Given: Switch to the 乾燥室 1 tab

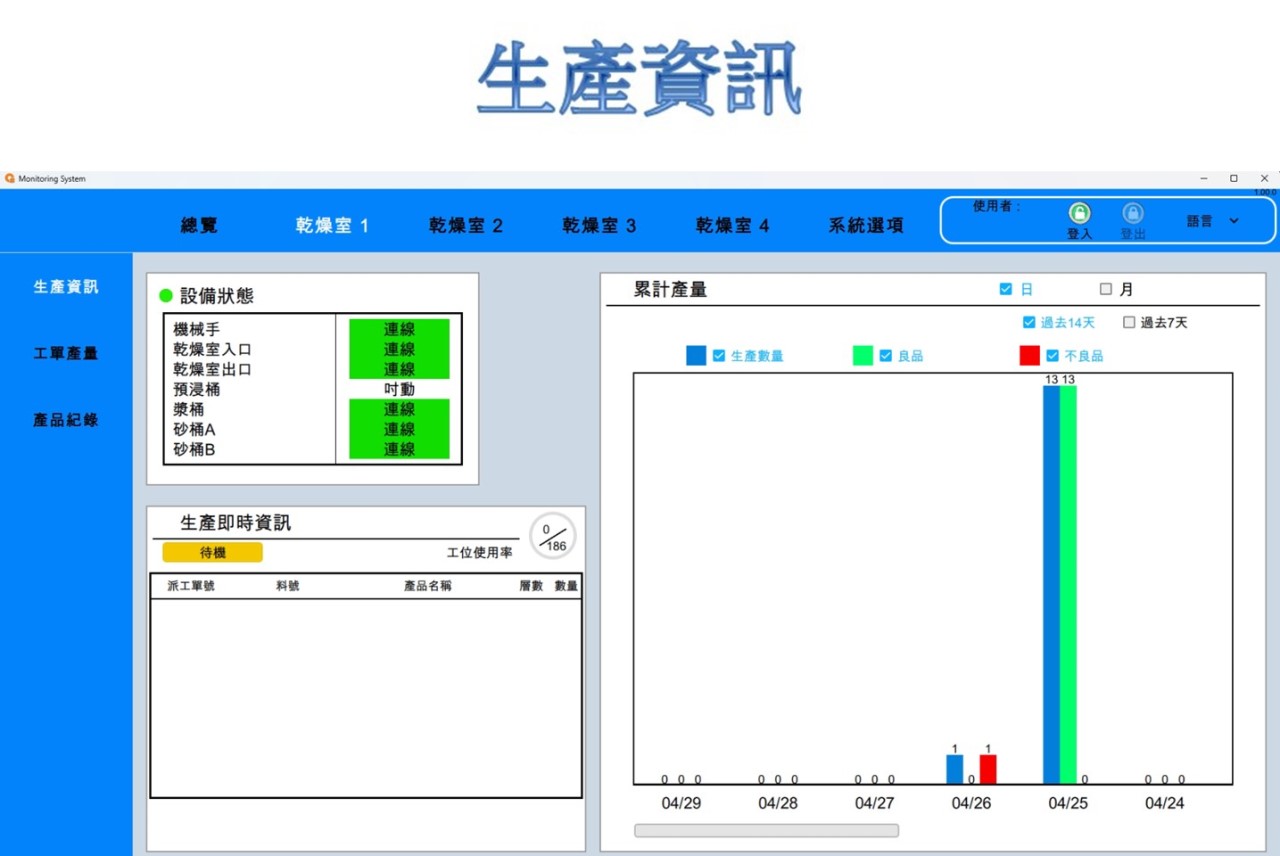Looking at the screenshot, I should 332,226.
